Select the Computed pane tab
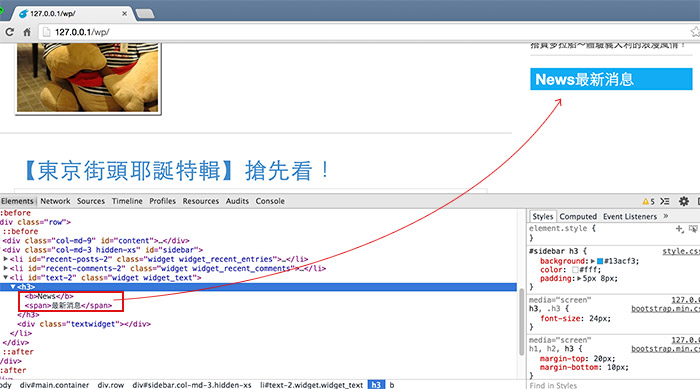This screenshot has height=389, width=700. click(578, 217)
